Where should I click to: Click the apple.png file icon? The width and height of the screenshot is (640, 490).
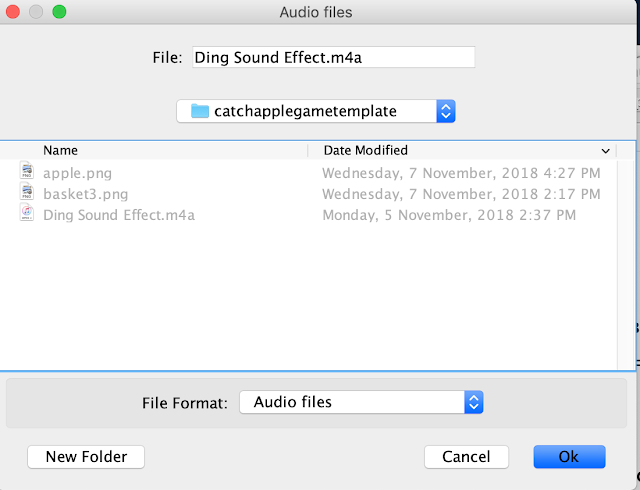[27, 172]
